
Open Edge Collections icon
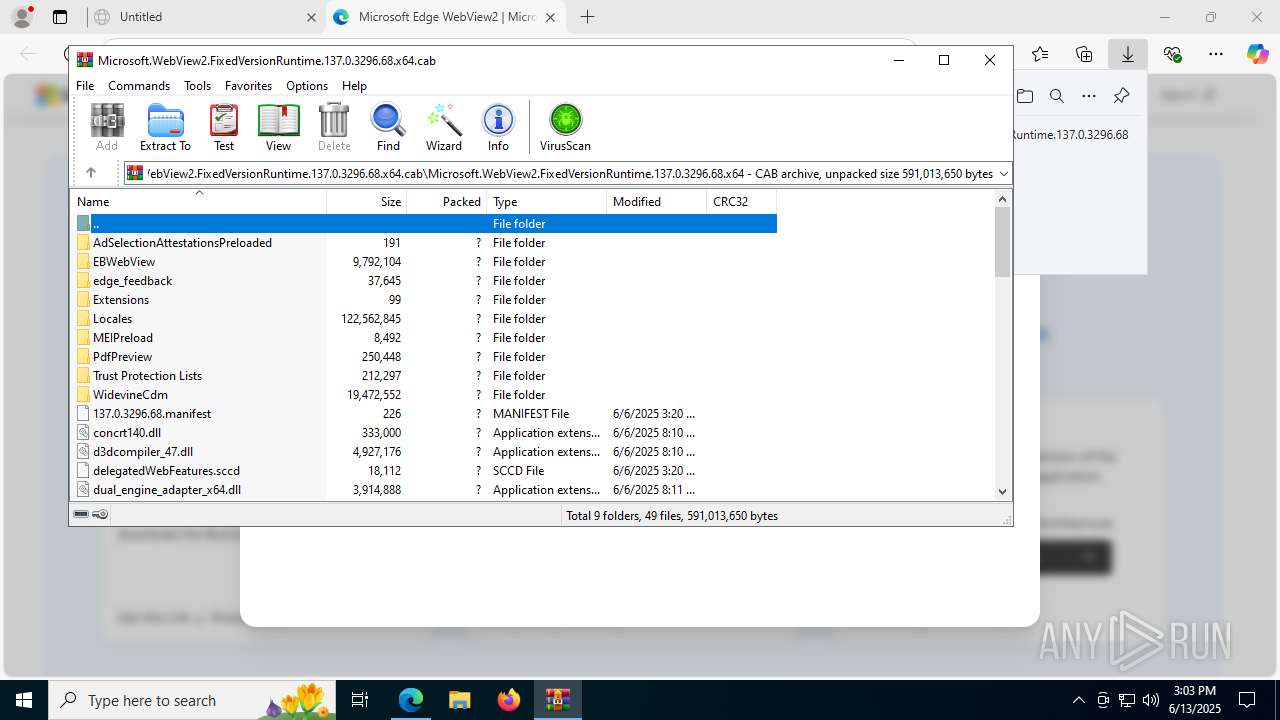pos(1084,54)
